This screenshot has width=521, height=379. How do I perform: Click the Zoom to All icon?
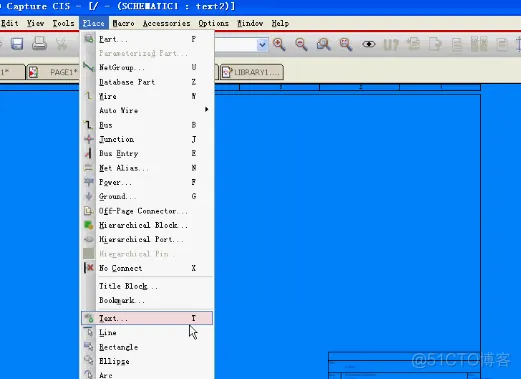coord(346,44)
